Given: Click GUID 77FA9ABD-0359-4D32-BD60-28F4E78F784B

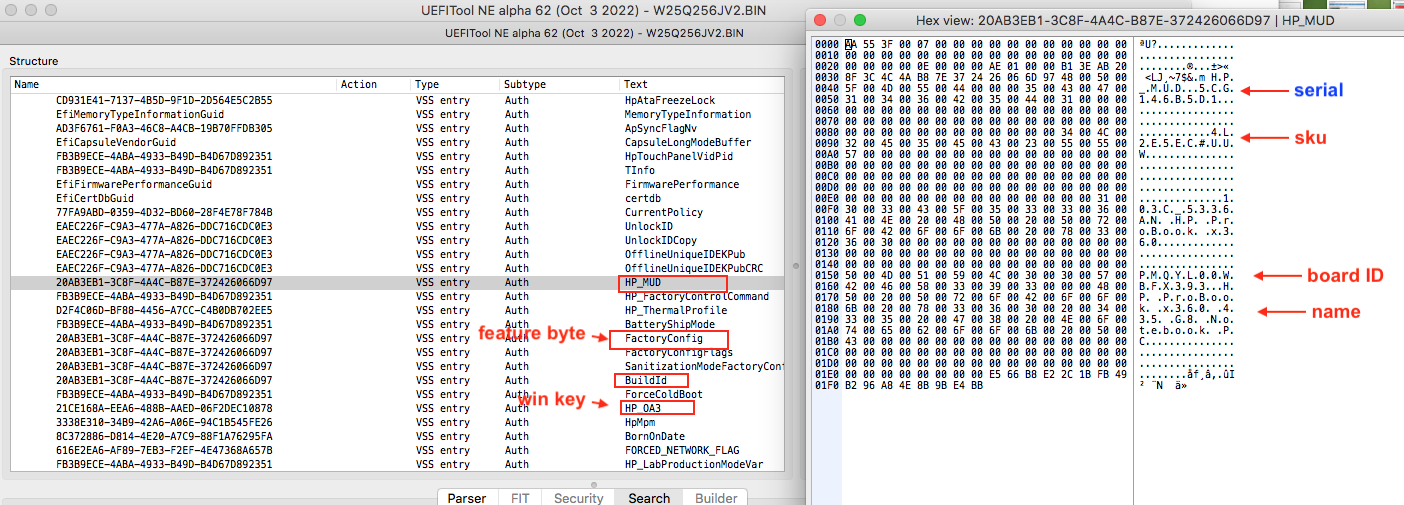Looking at the screenshot, I should (x=164, y=212).
